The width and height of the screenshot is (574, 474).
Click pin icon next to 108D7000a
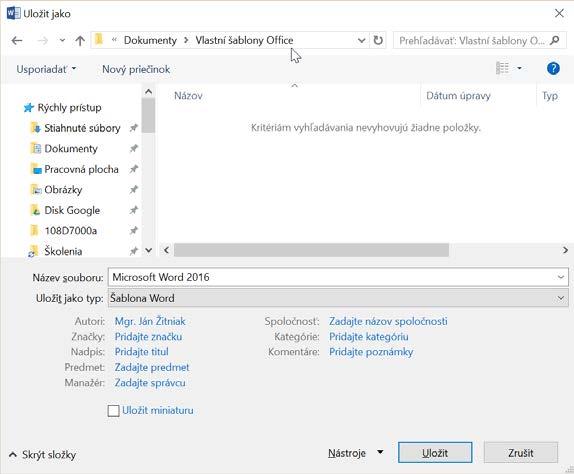(134, 230)
